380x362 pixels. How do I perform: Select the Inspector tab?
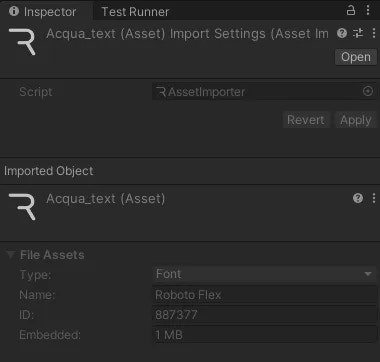tap(43, 12)
